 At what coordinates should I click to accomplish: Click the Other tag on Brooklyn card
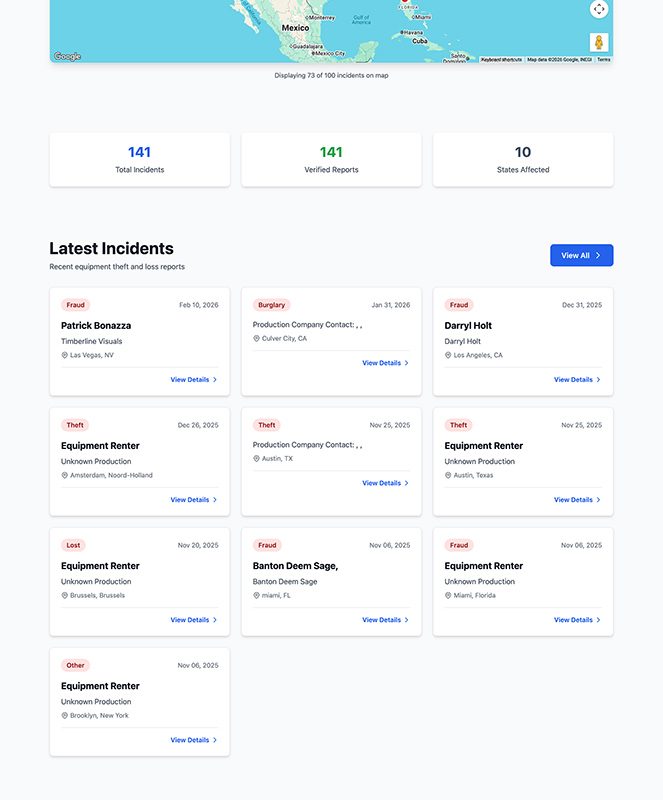75,665
